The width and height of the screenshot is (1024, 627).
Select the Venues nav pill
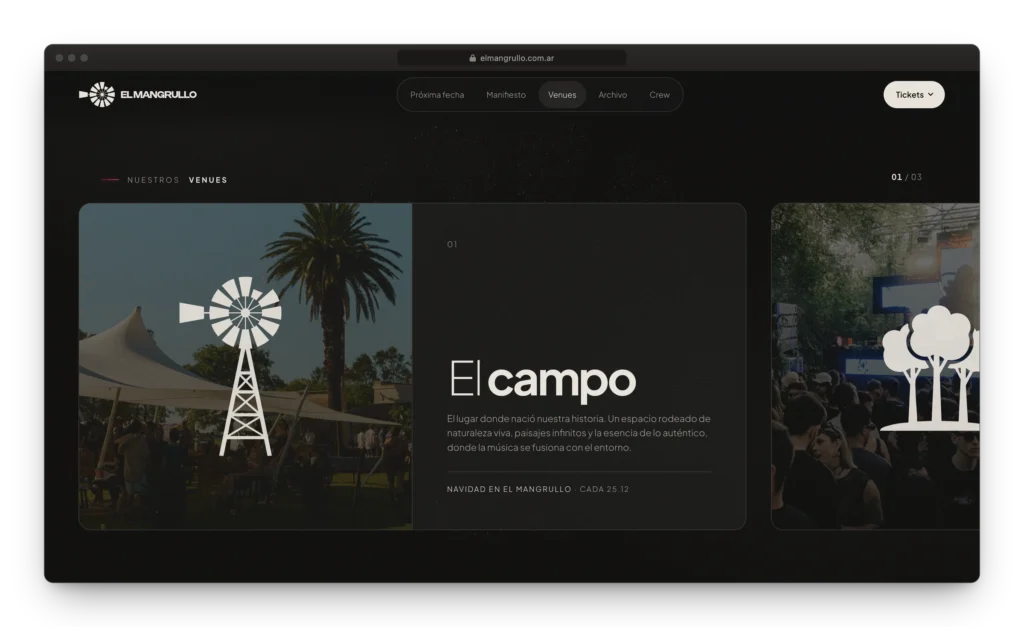[x=562, y=95]
